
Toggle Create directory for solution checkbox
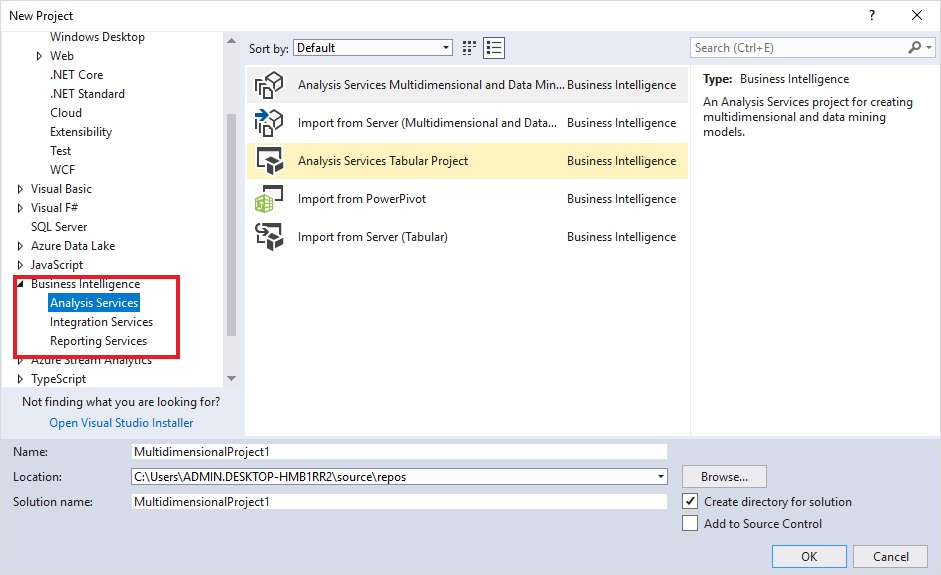[690, 501]
